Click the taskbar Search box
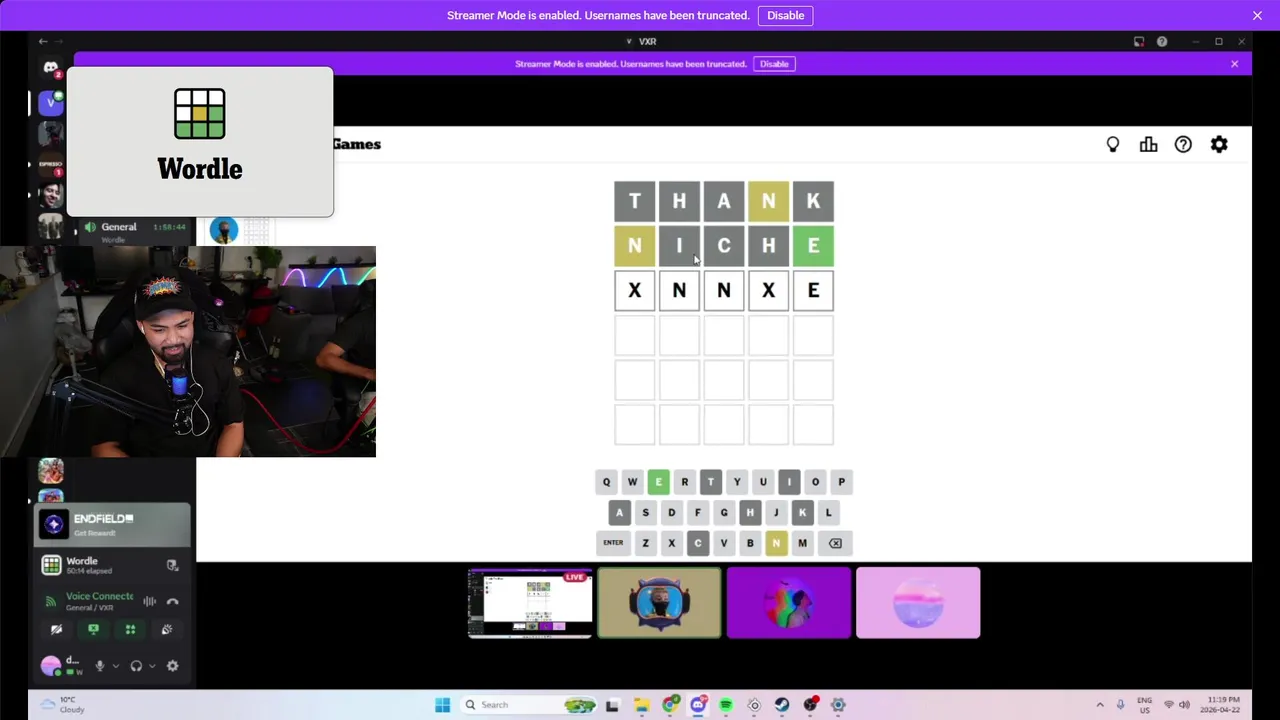 pyautogui.click(x=530, y=705)
